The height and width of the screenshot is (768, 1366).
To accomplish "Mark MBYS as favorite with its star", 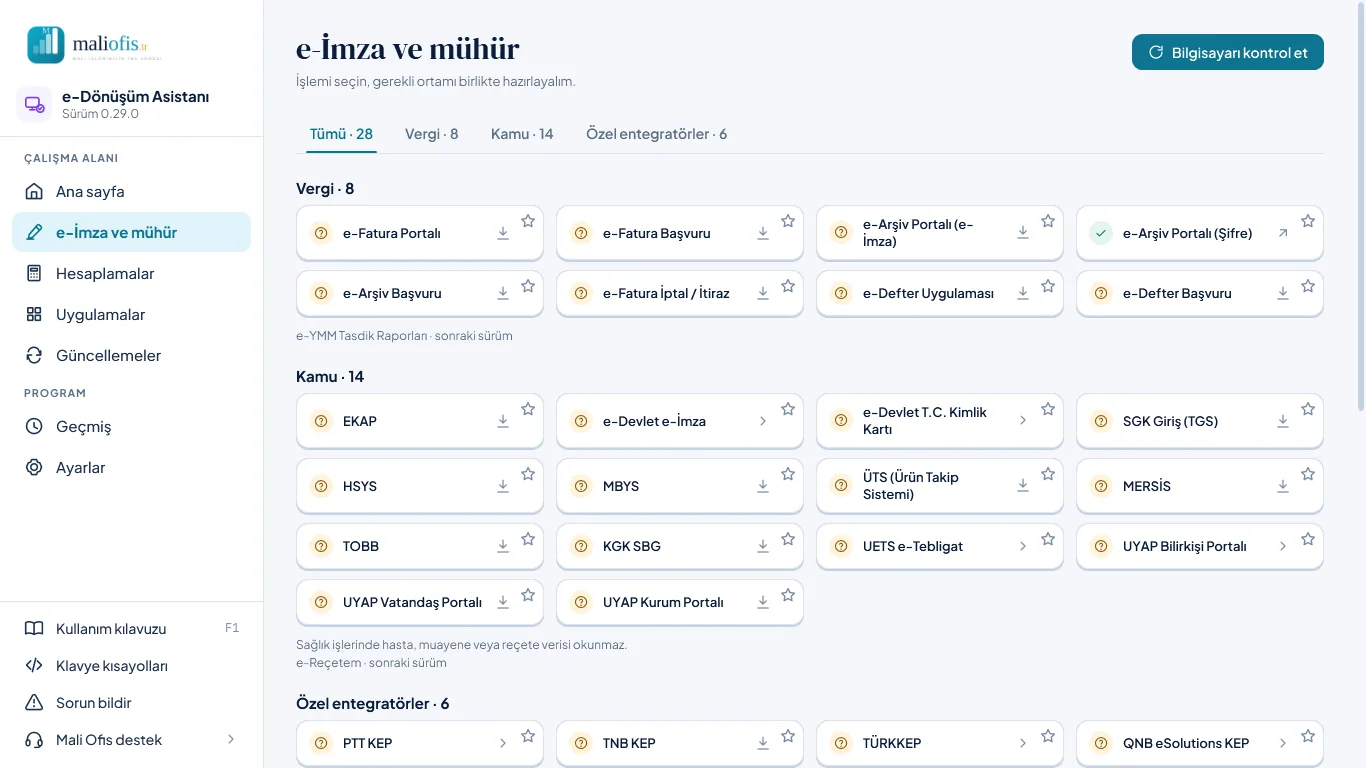I will point(788,474).
